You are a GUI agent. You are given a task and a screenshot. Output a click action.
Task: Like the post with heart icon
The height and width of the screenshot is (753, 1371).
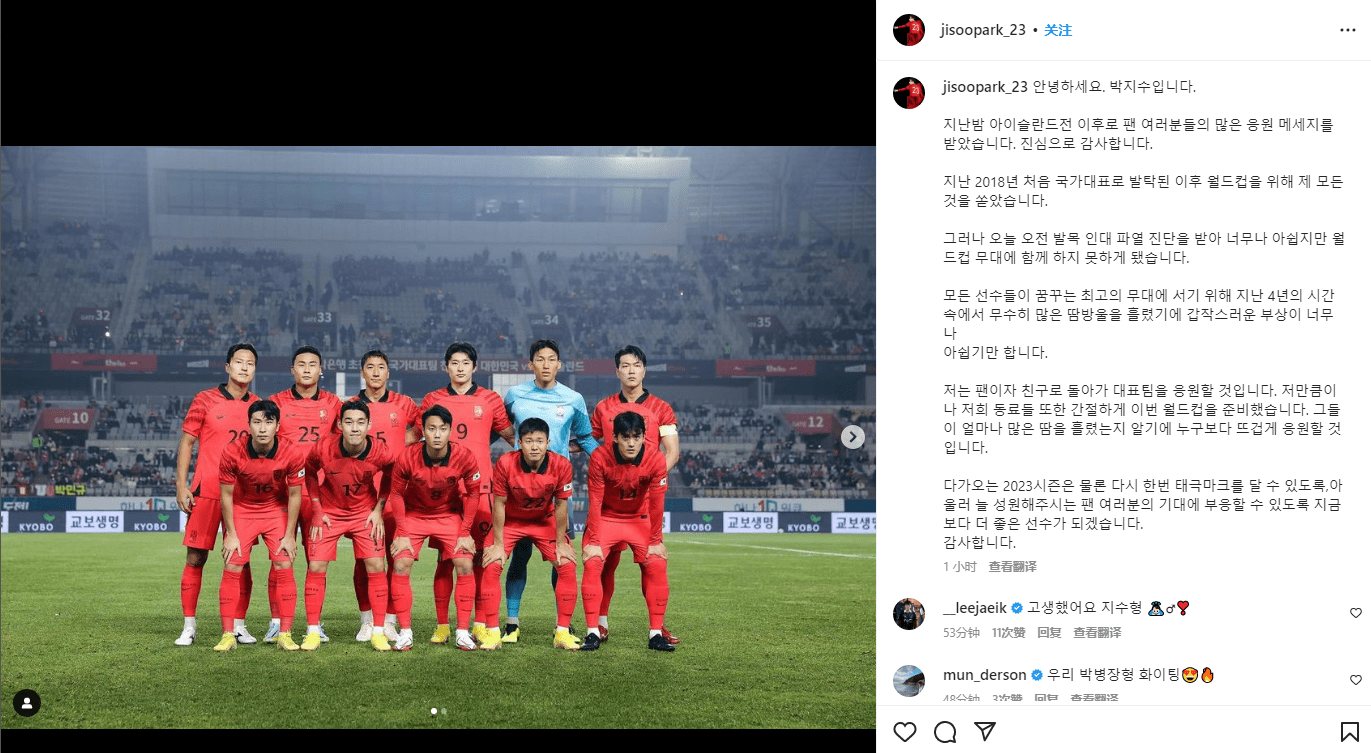(x=905, y=732)
